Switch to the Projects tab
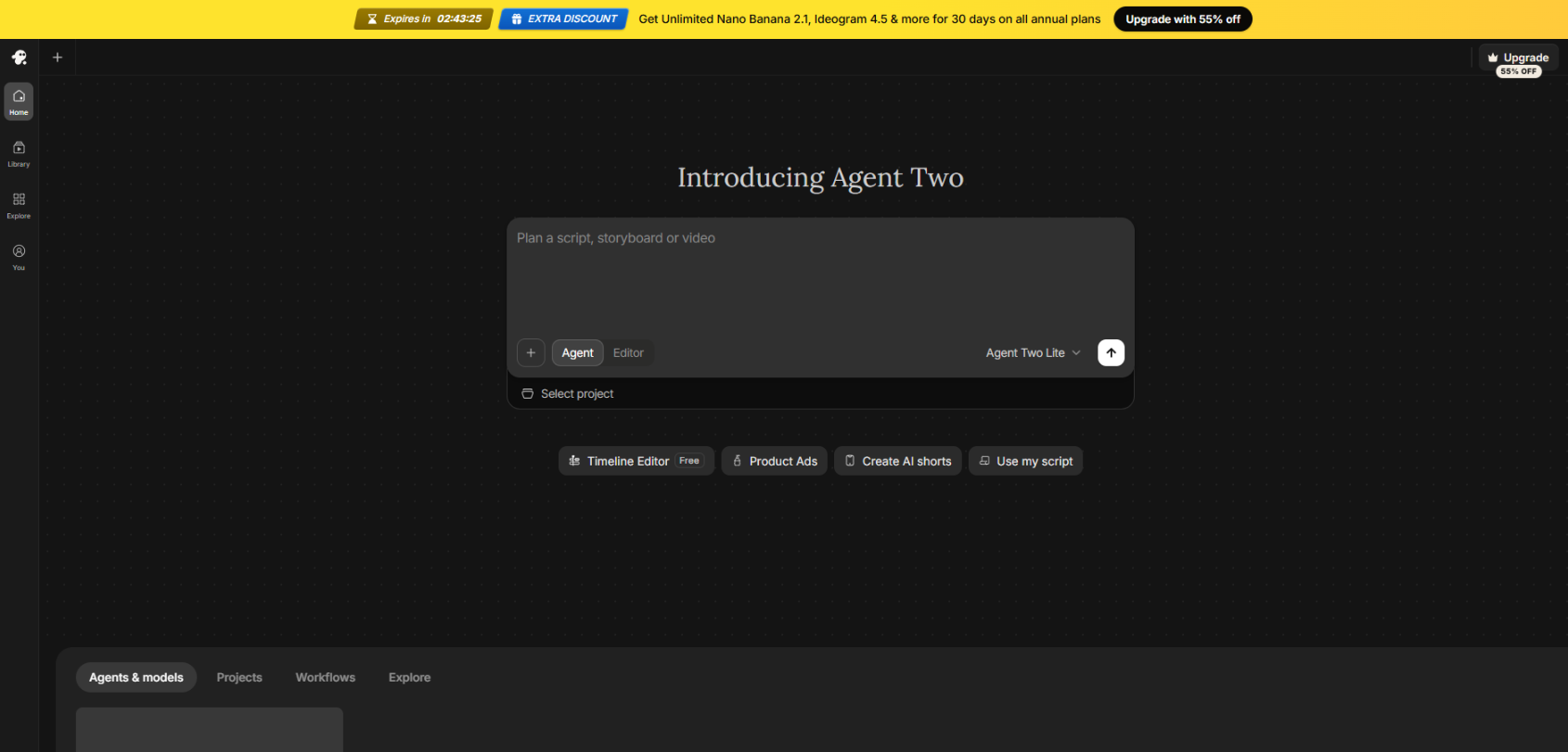 pos(239,678)
